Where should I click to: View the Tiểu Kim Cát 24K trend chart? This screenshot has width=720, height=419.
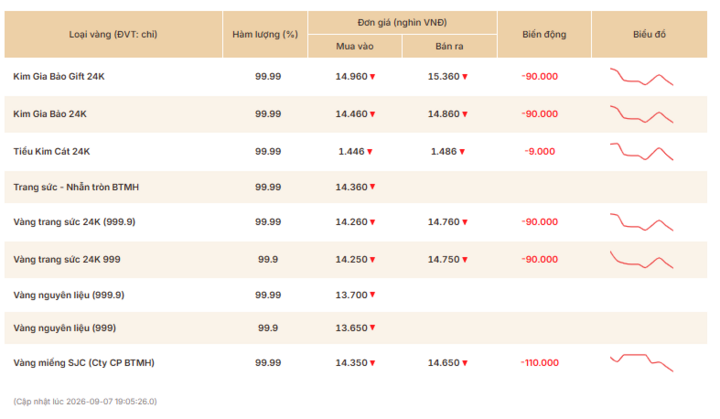click(x=641, y=152)
